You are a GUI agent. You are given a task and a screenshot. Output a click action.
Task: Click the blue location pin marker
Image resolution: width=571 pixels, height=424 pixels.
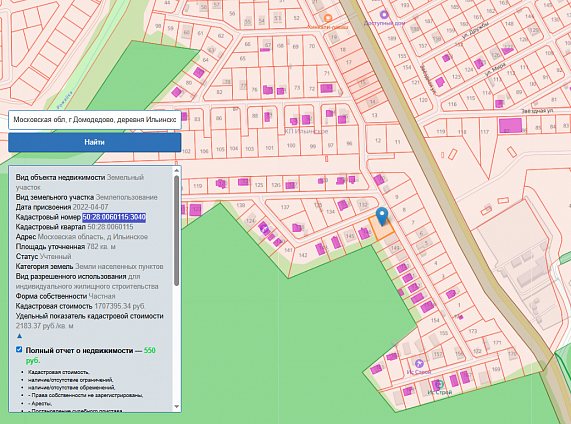pyautogui.click(x=382, y=216)
